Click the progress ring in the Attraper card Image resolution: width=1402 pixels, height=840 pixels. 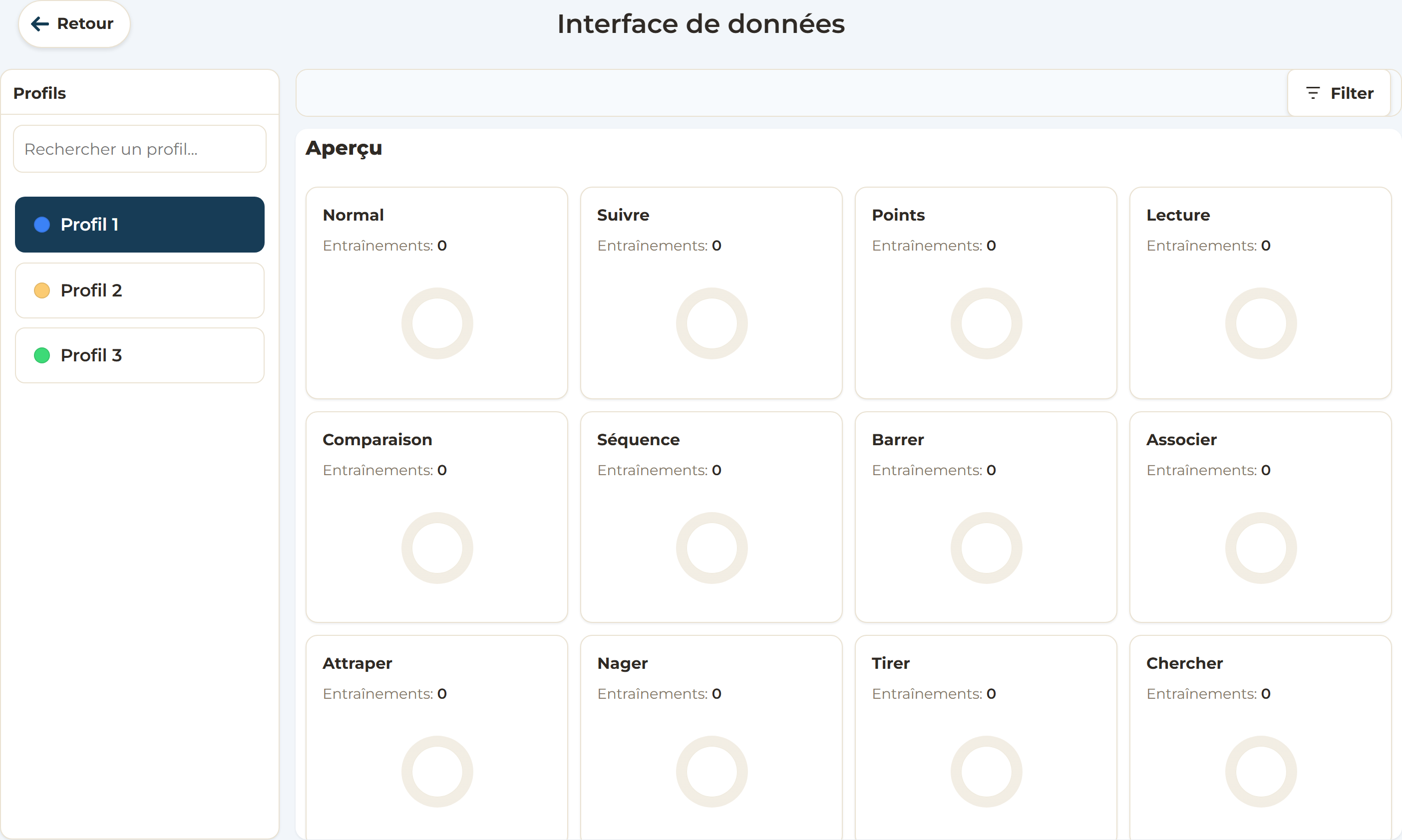tap(437, 772)
